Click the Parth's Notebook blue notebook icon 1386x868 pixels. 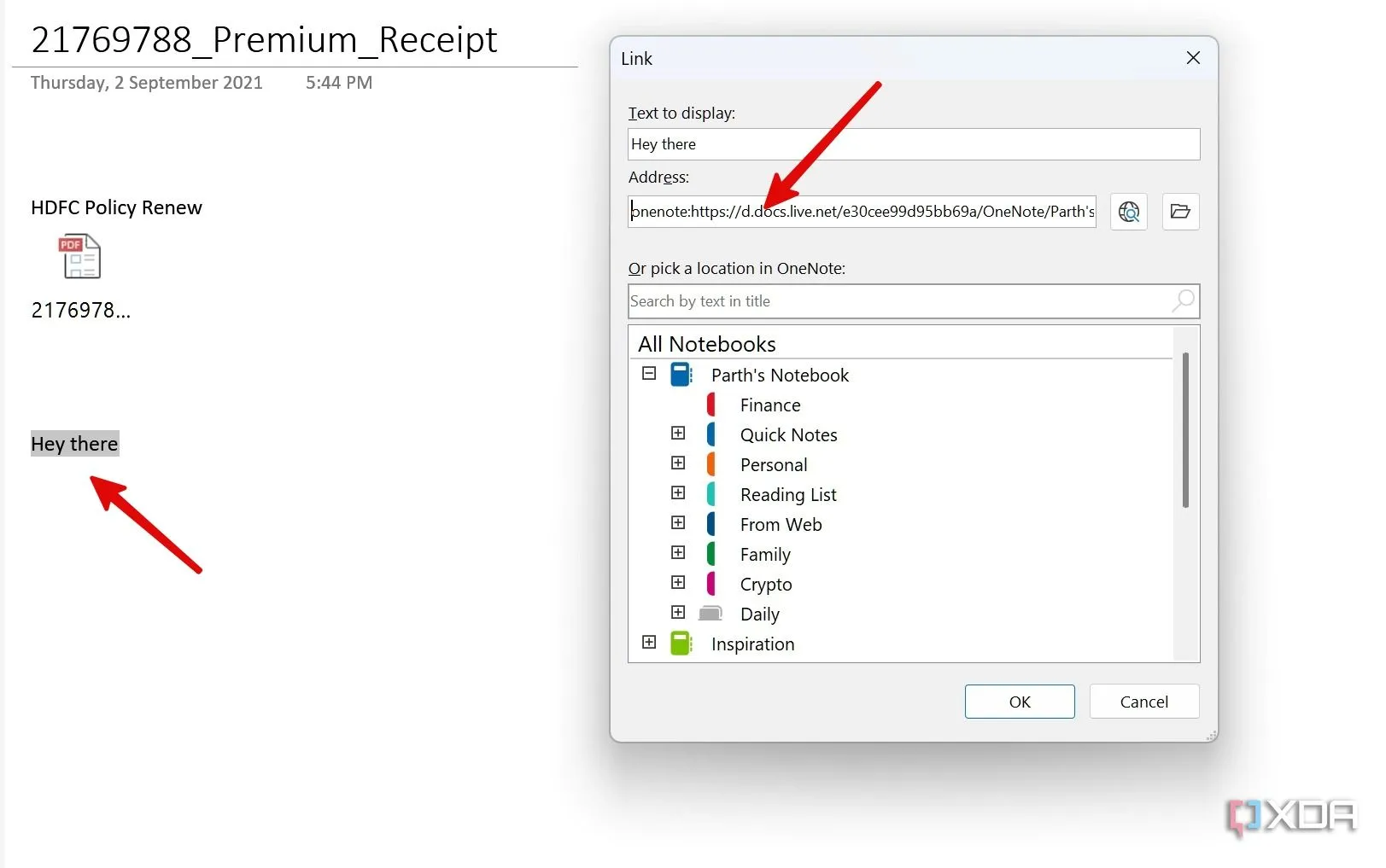click(x=681, y=375)
